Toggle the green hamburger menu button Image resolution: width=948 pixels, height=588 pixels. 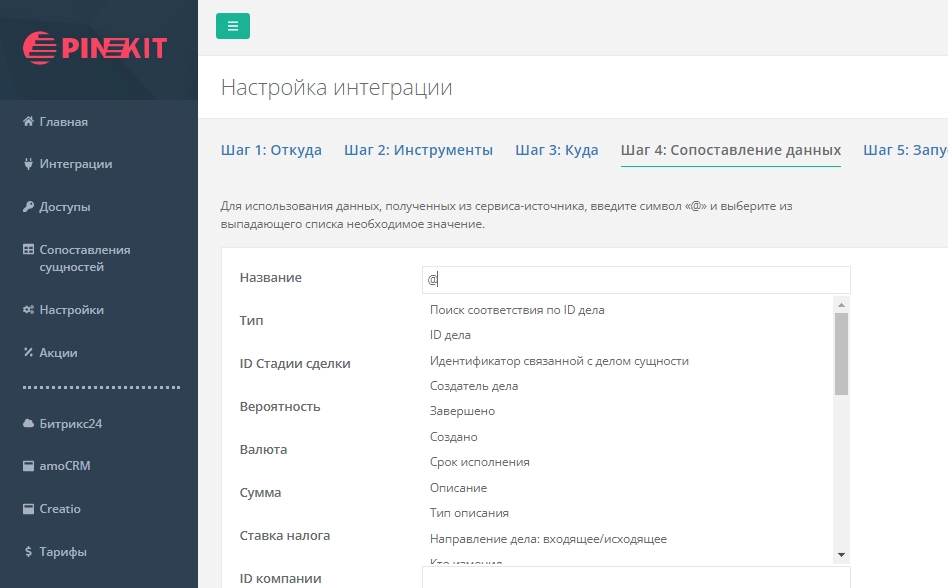click(232, 26)
